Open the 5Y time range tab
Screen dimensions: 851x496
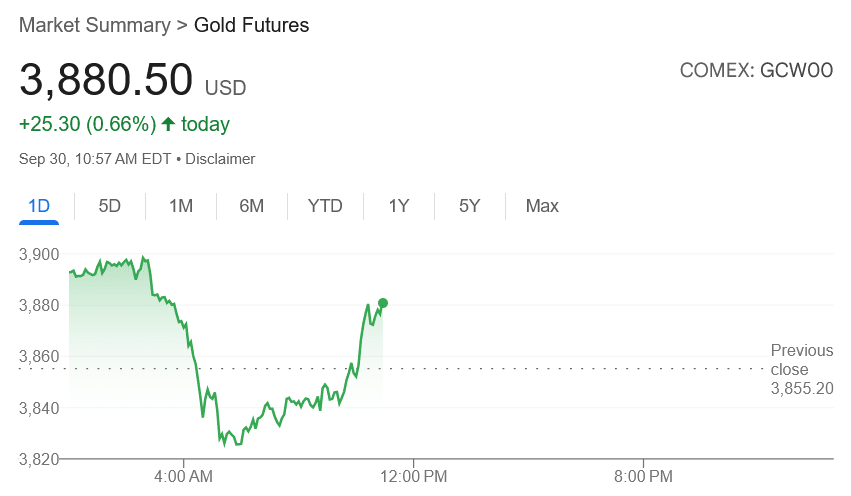[x=470, y=206]
